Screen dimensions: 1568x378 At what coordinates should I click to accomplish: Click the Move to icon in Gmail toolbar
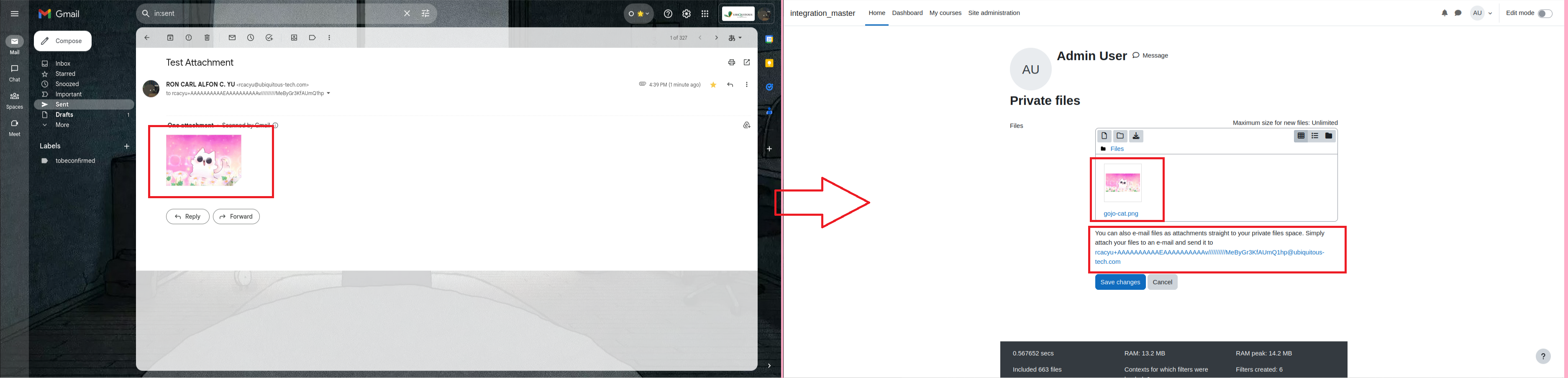[294, 38]
